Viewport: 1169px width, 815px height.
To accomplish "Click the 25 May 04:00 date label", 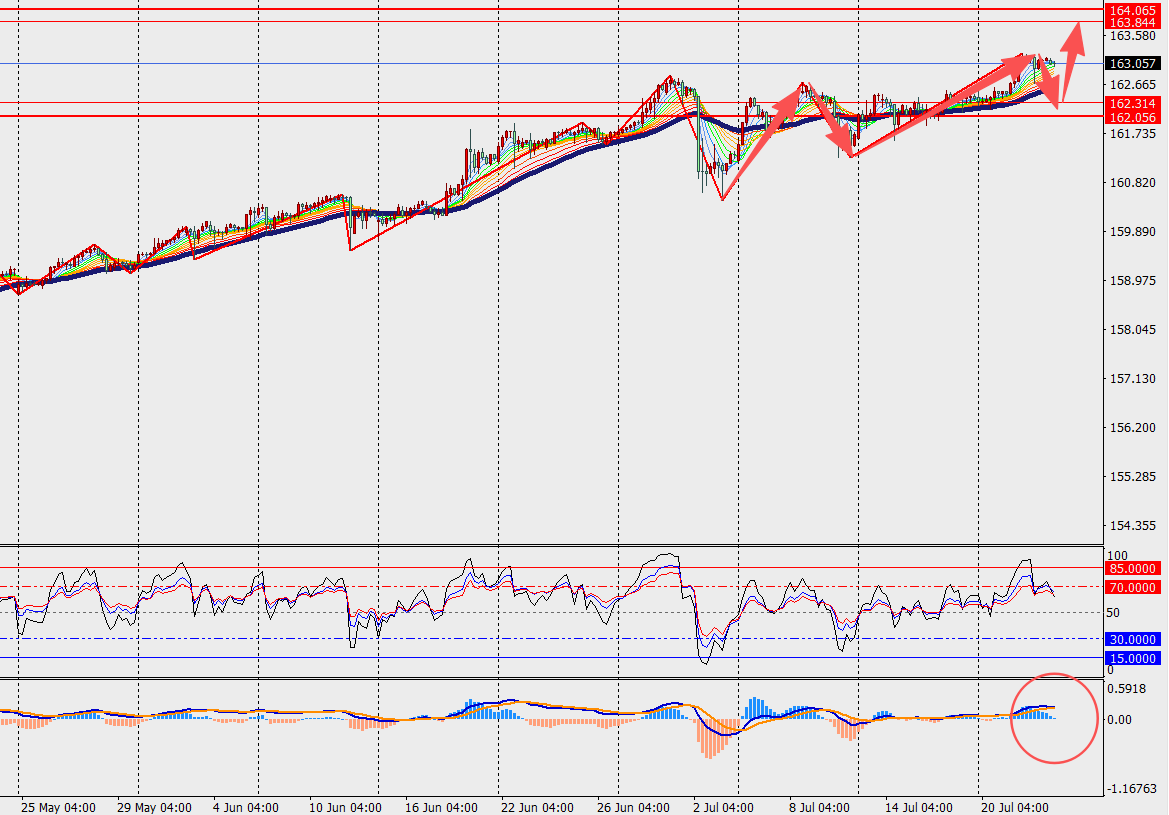I will pos(58,808).
